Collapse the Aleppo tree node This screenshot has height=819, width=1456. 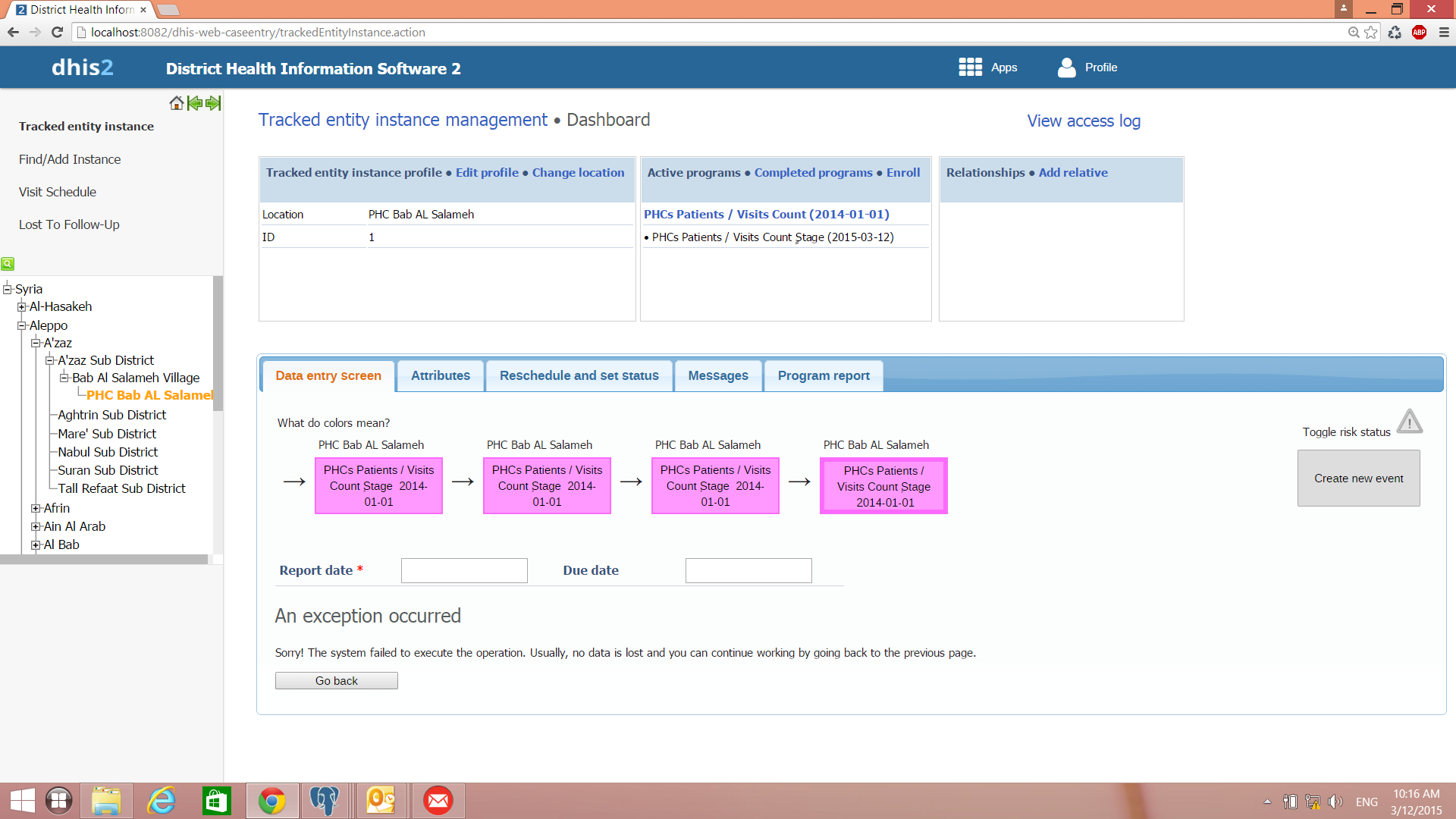[x=22, y=325]
